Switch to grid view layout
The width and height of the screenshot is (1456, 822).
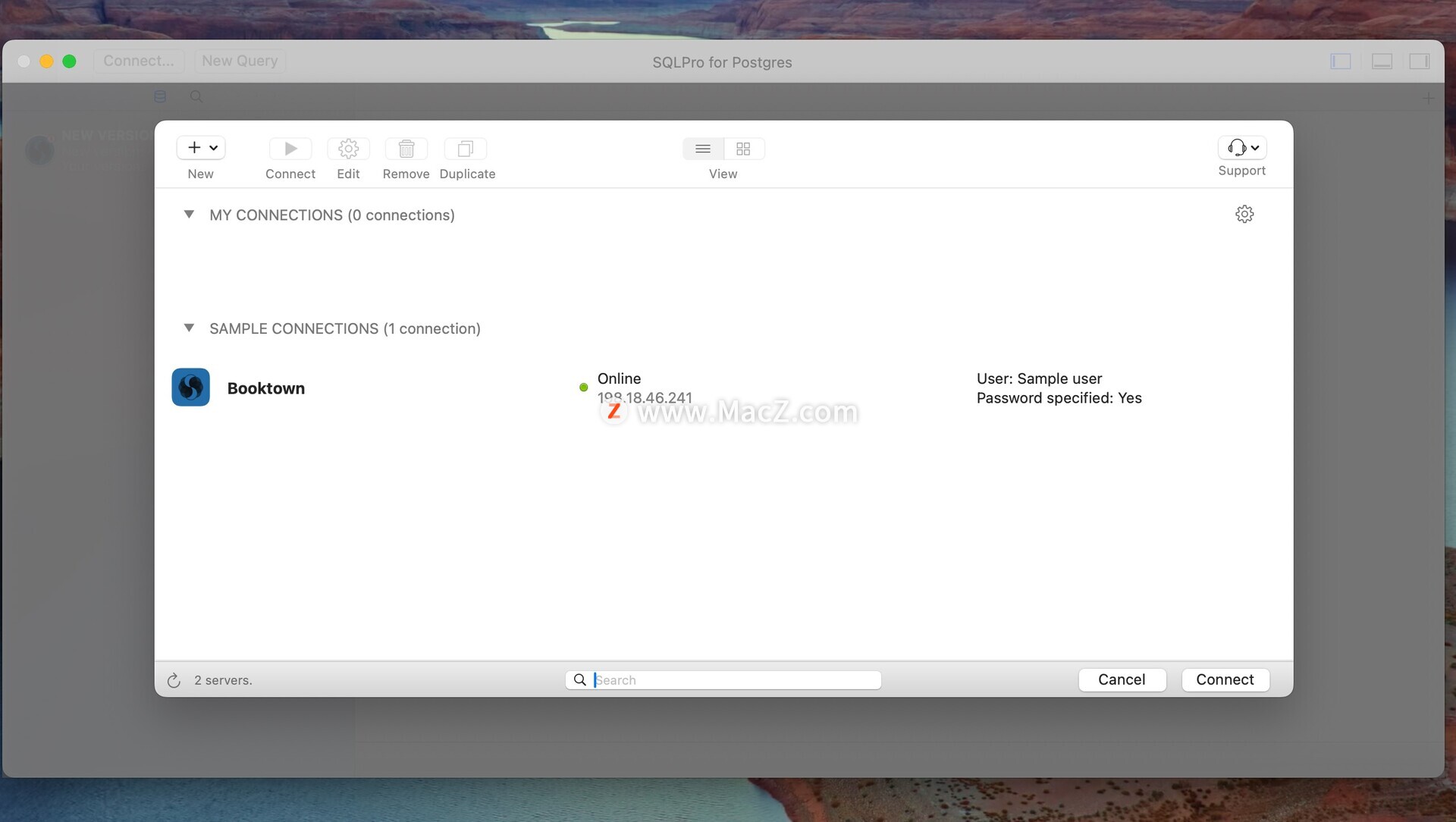coord(743,149)
